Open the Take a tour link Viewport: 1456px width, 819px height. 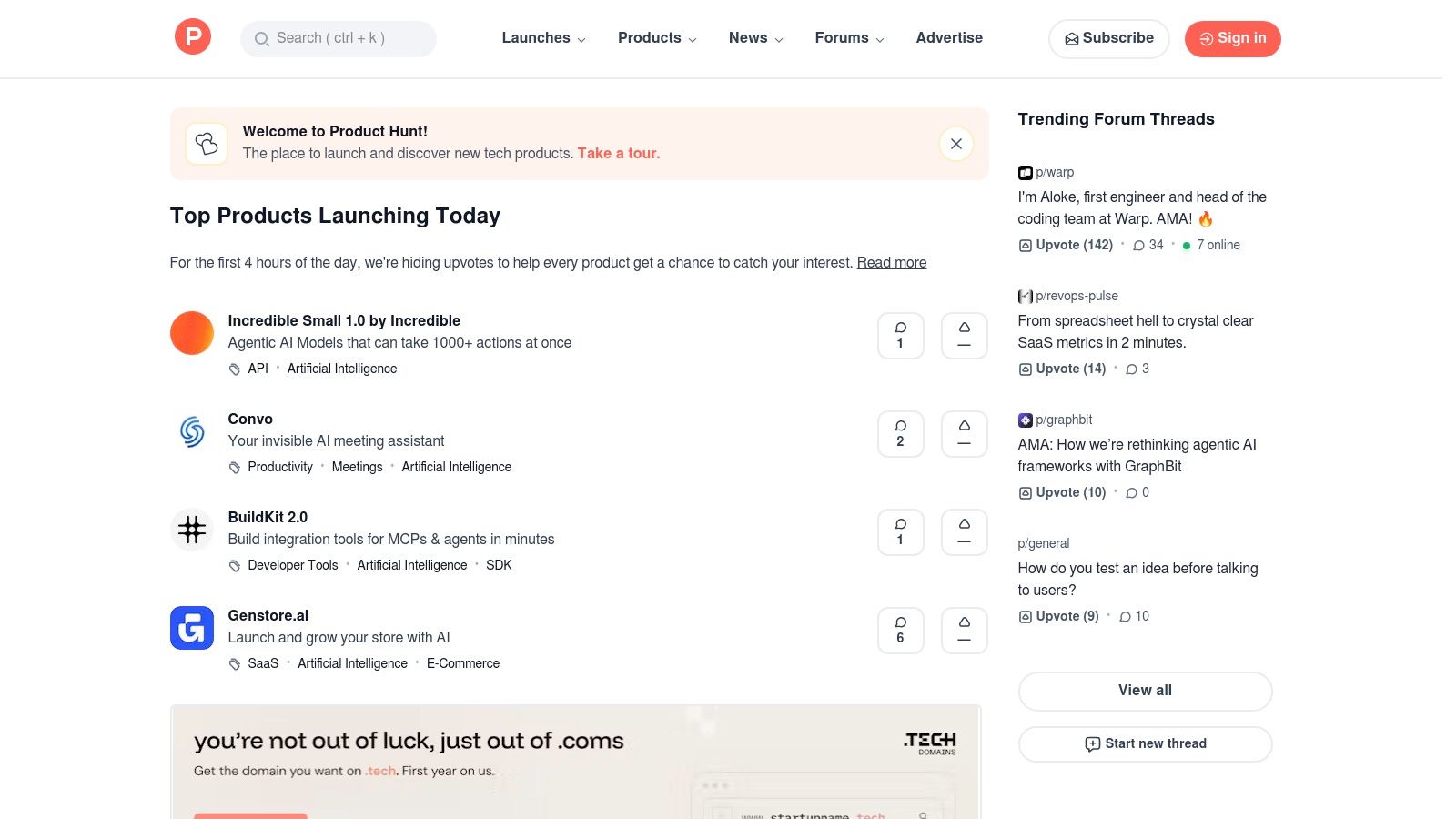(x=619, y=153)
